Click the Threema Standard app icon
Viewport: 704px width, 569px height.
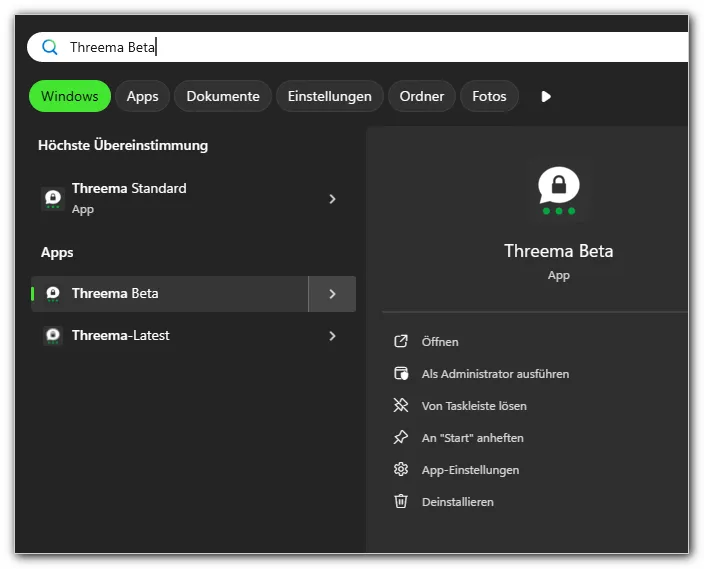point(53,199)
